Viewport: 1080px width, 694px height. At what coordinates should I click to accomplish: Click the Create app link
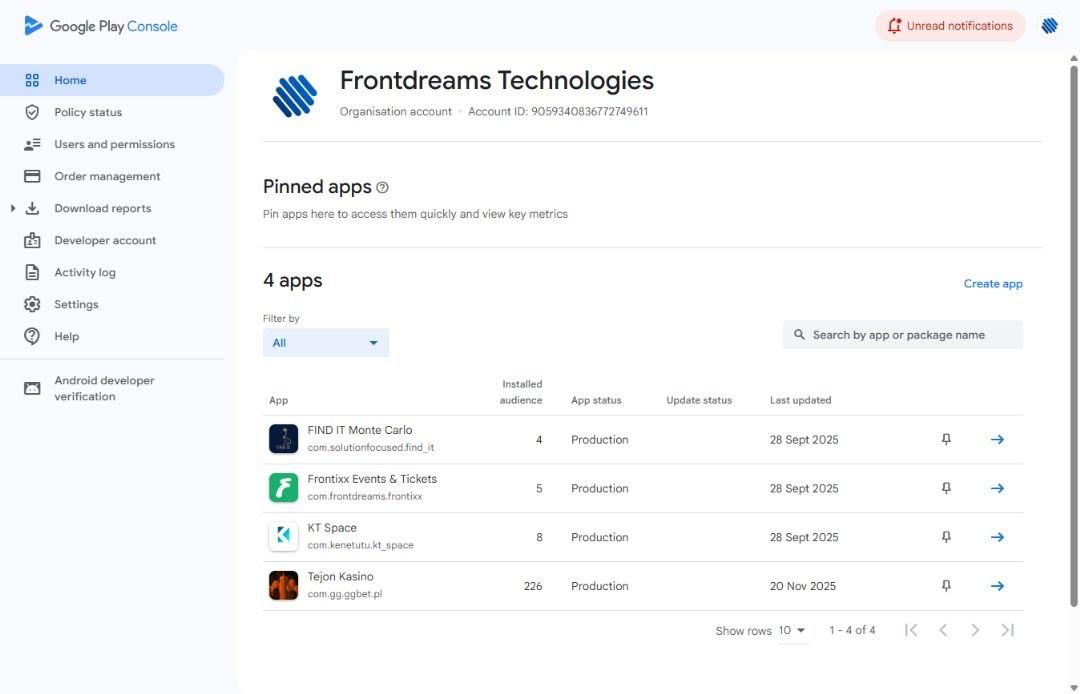(x=992, y=284)
